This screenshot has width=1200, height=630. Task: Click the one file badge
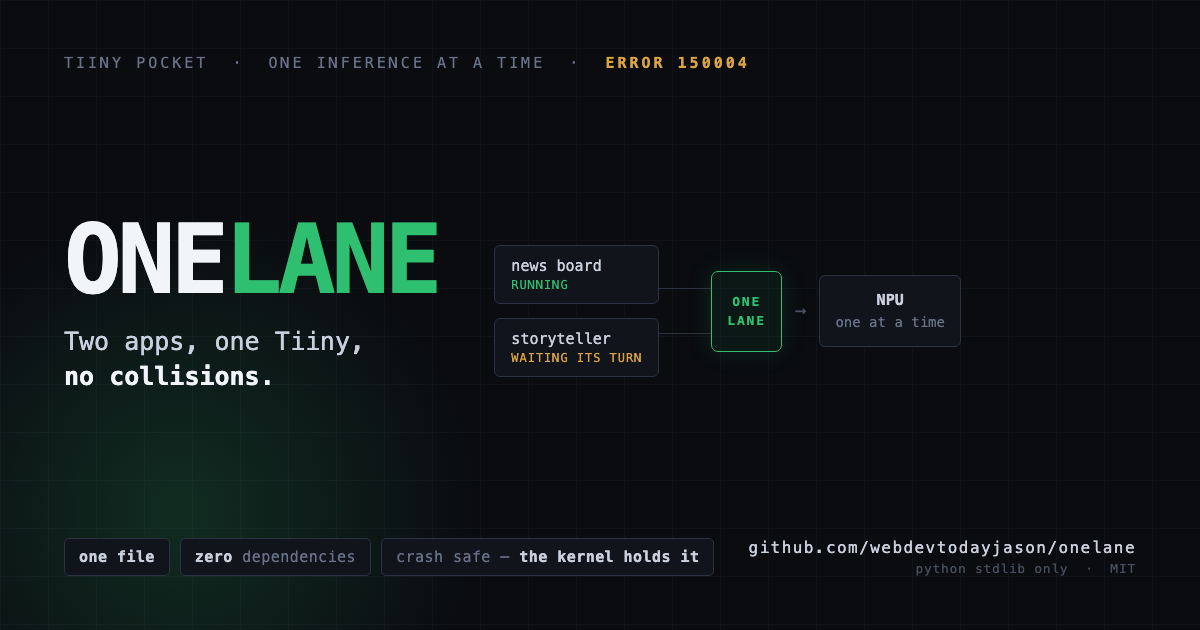click(117, 557)
